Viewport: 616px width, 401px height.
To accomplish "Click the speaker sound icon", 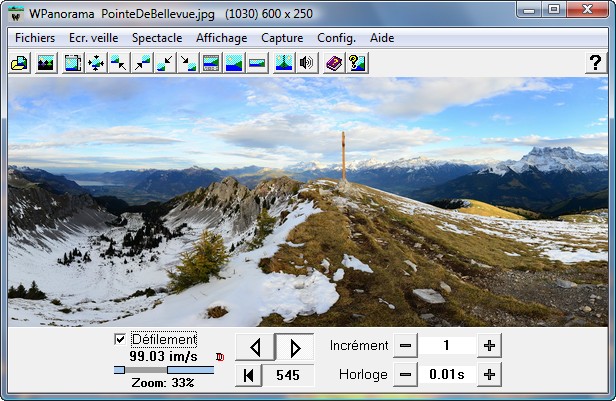I will 307,63.
